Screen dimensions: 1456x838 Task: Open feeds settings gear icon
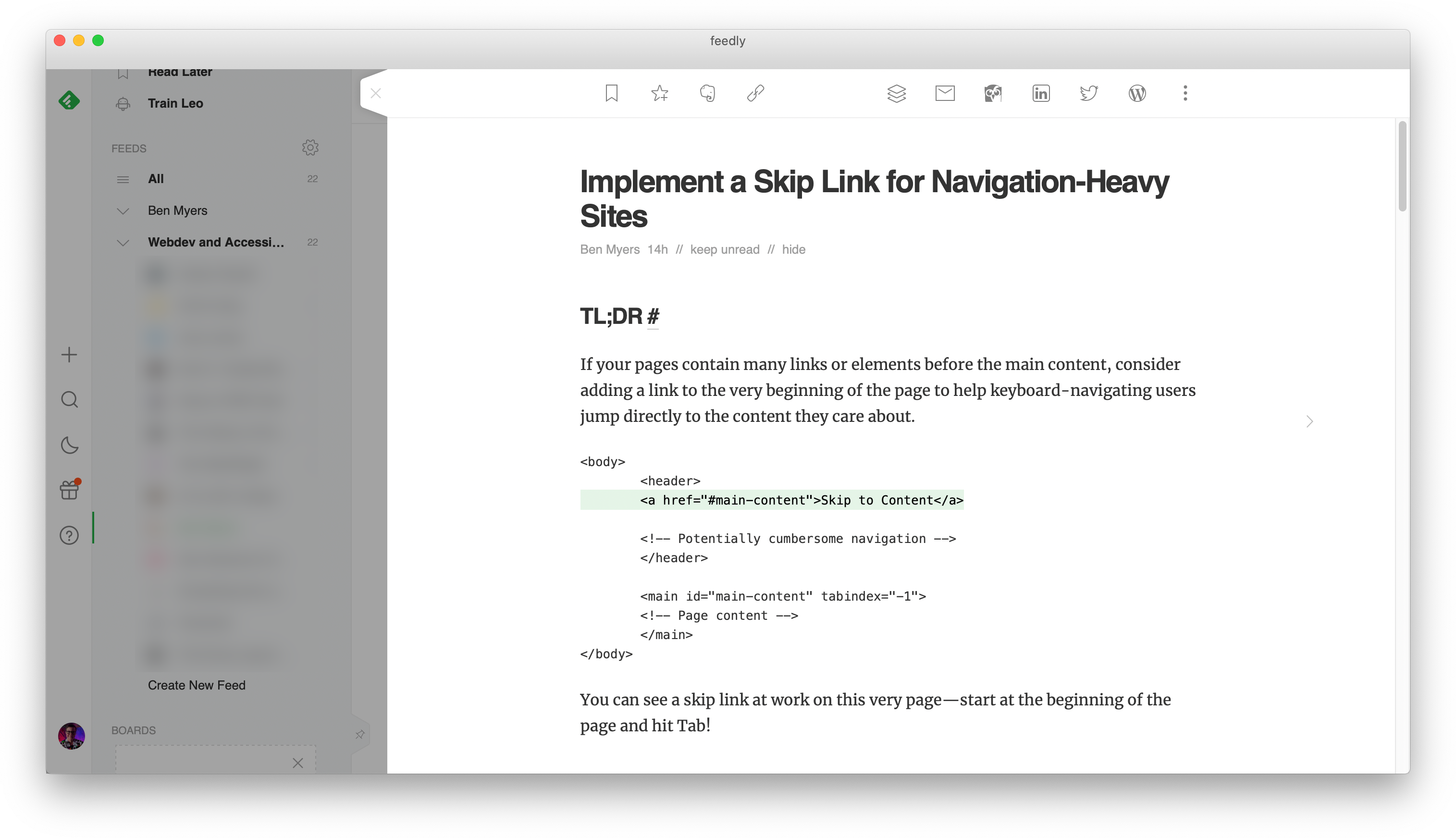coord(310,148)
